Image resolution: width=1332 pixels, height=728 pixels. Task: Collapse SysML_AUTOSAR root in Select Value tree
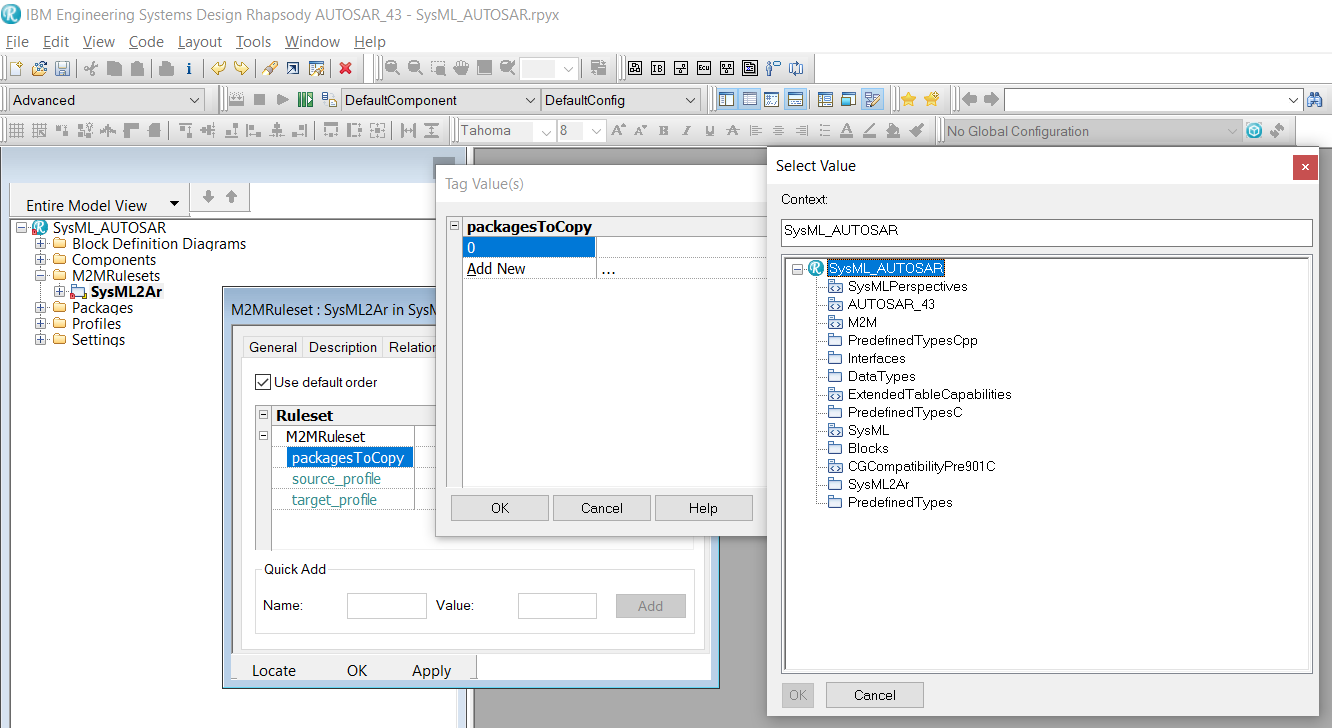tap(797, 269)
